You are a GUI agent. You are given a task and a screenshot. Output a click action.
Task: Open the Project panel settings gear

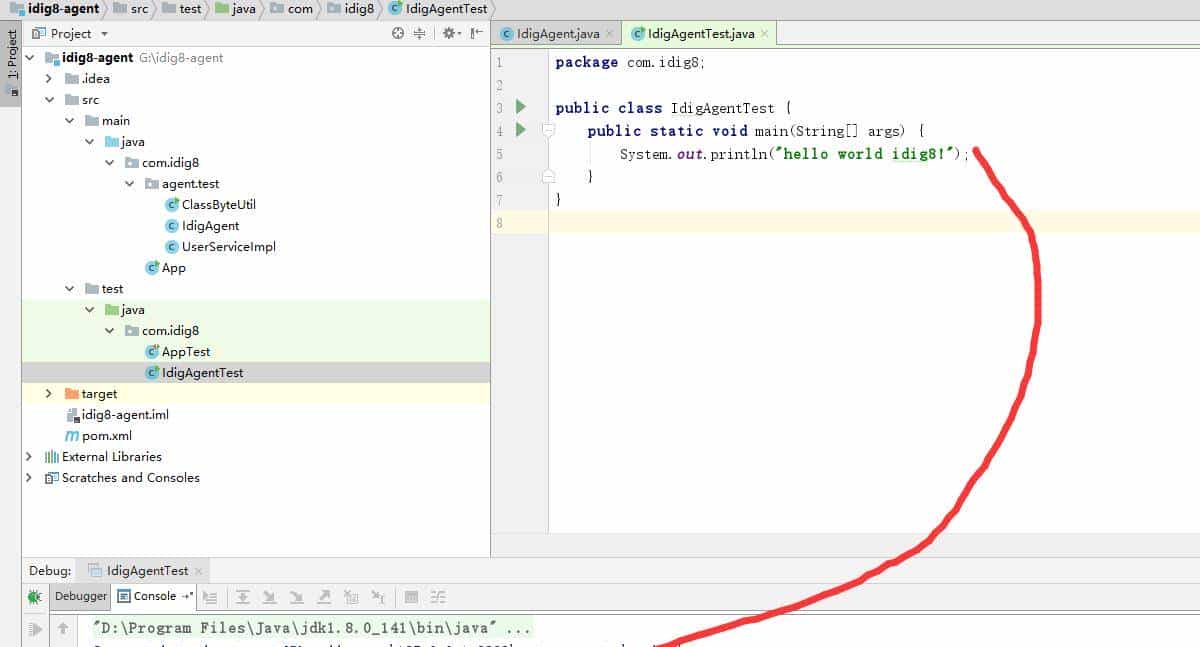click(448, 33)
